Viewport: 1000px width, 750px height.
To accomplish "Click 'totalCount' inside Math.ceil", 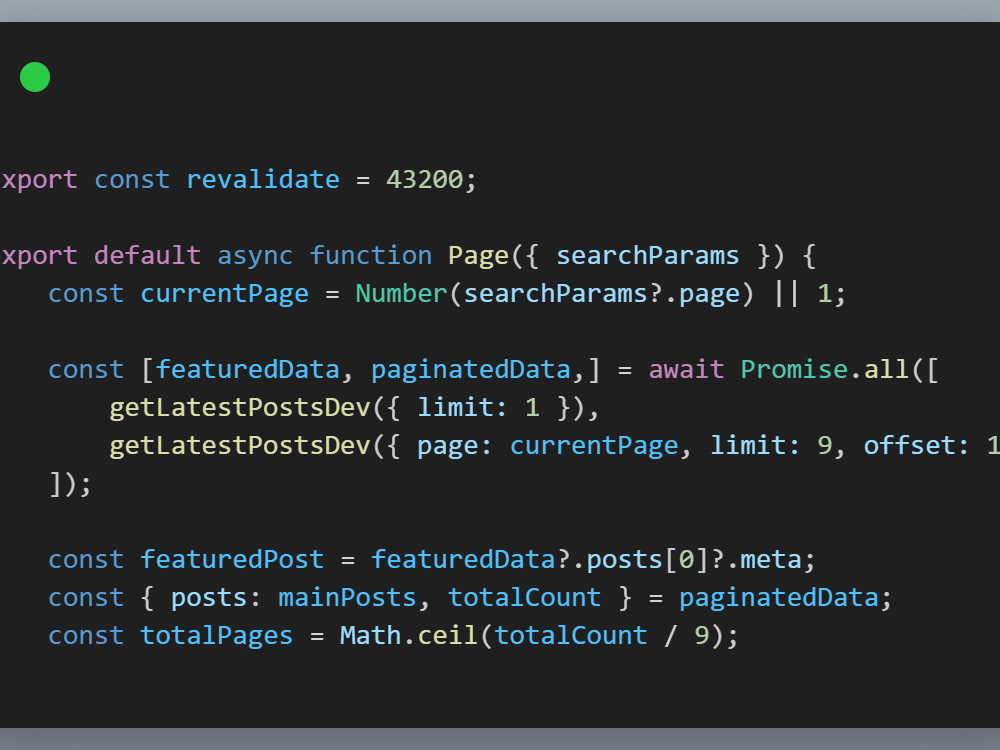I will point(571,636).
